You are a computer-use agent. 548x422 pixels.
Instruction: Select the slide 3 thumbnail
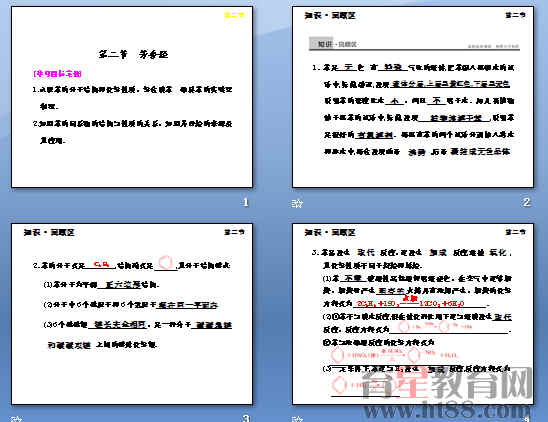pyautogui.click(x=132, y=314)
